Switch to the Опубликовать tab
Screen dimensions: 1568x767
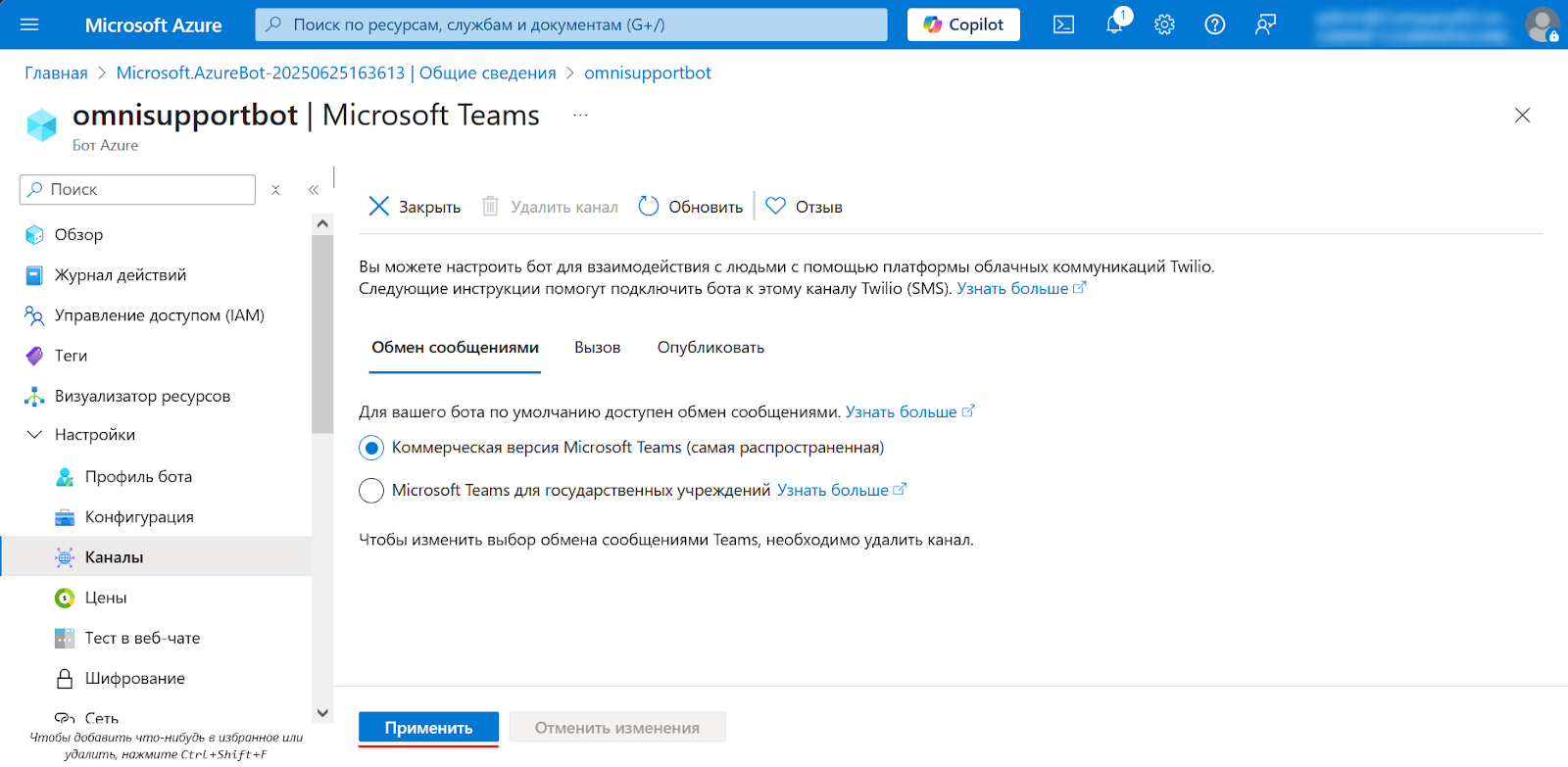[710, 348]
